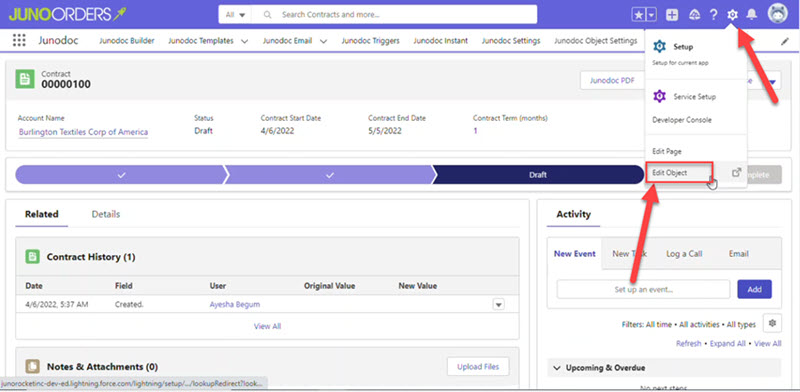Image resolution: width=800 pixels, height=392 pixels.
Task: Expand the favorites list dropdown arrow
Action: coord(651,15)
